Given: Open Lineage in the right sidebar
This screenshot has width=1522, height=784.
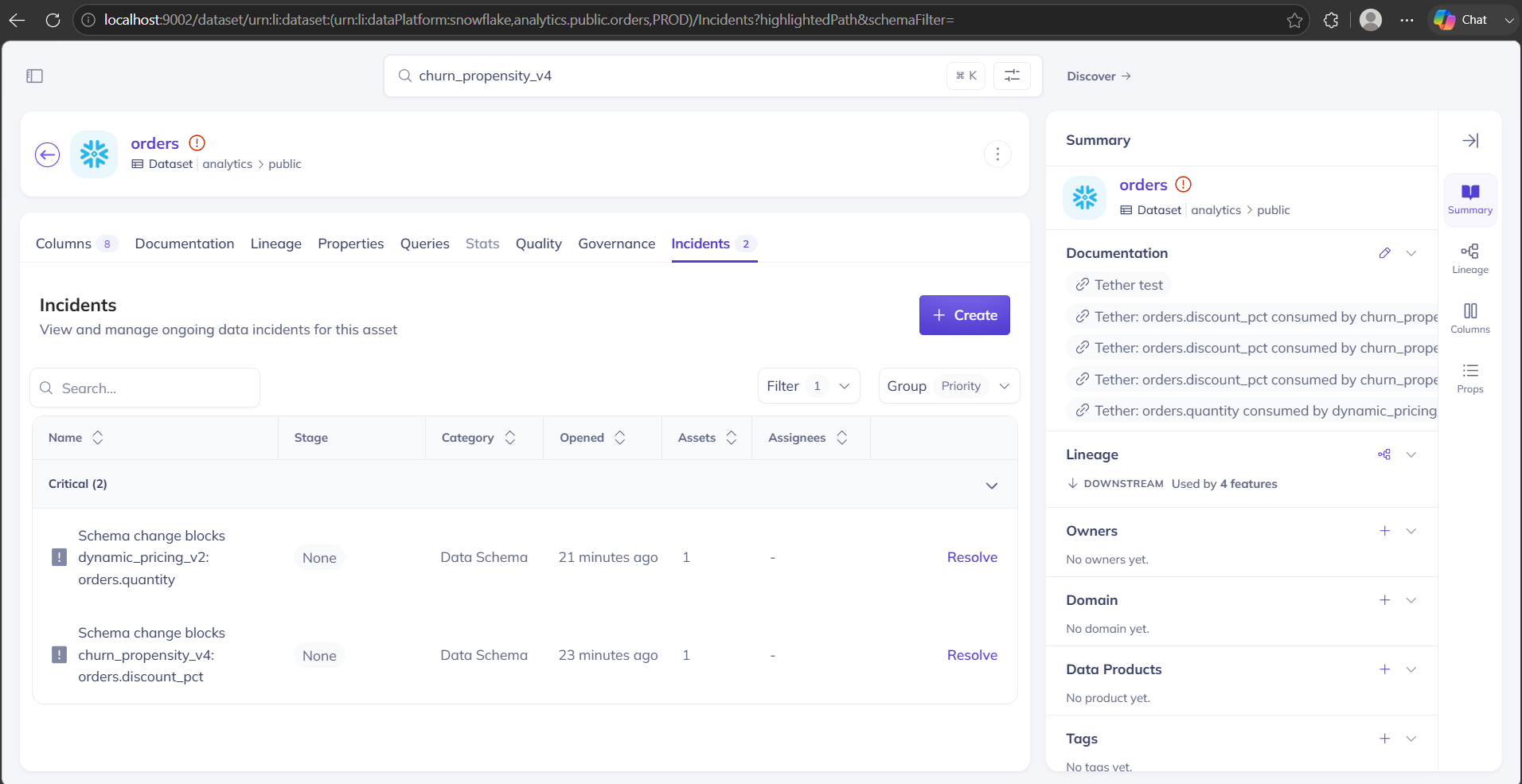Looking at the screenshot, I should 1470,259.
